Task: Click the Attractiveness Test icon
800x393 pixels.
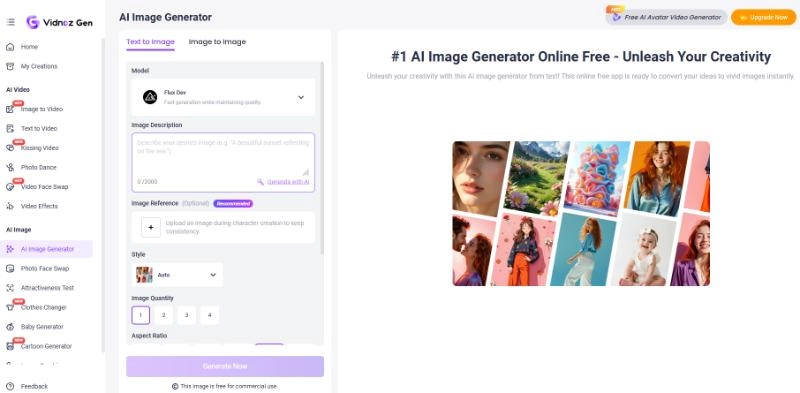Action: (x=10, y=288)
